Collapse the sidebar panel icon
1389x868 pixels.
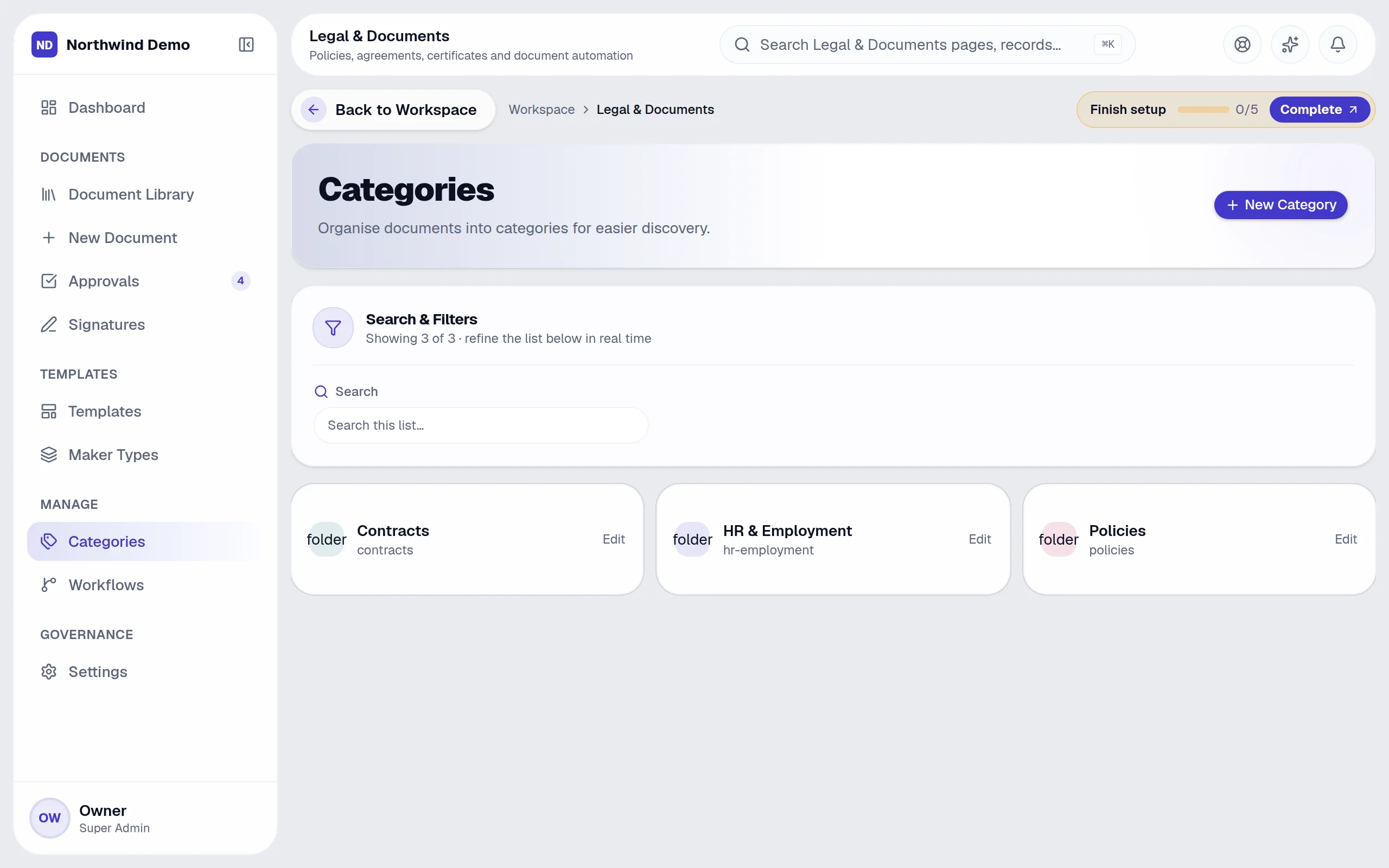(x=246, y=45)
